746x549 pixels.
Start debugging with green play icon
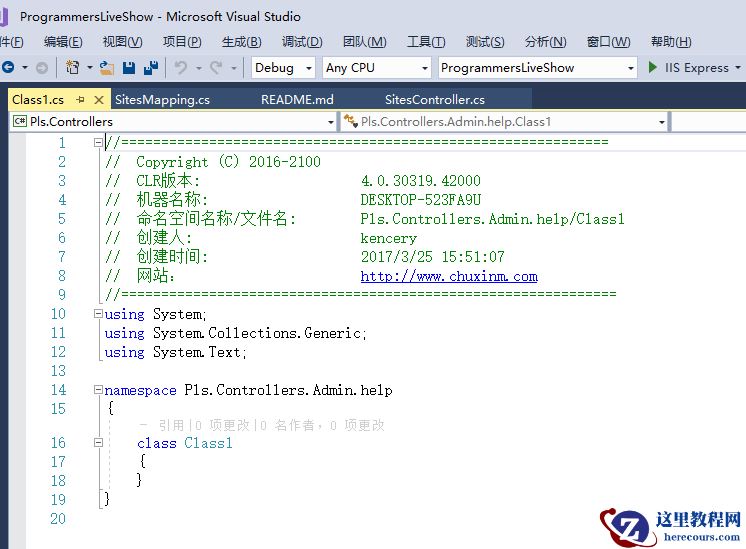(x=653, y=67)
